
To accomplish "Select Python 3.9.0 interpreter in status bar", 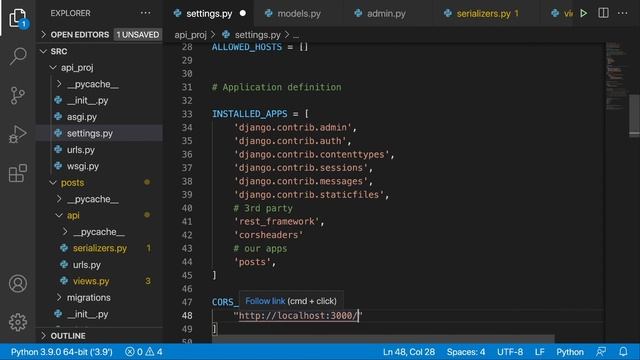I will tap(61, 352).
